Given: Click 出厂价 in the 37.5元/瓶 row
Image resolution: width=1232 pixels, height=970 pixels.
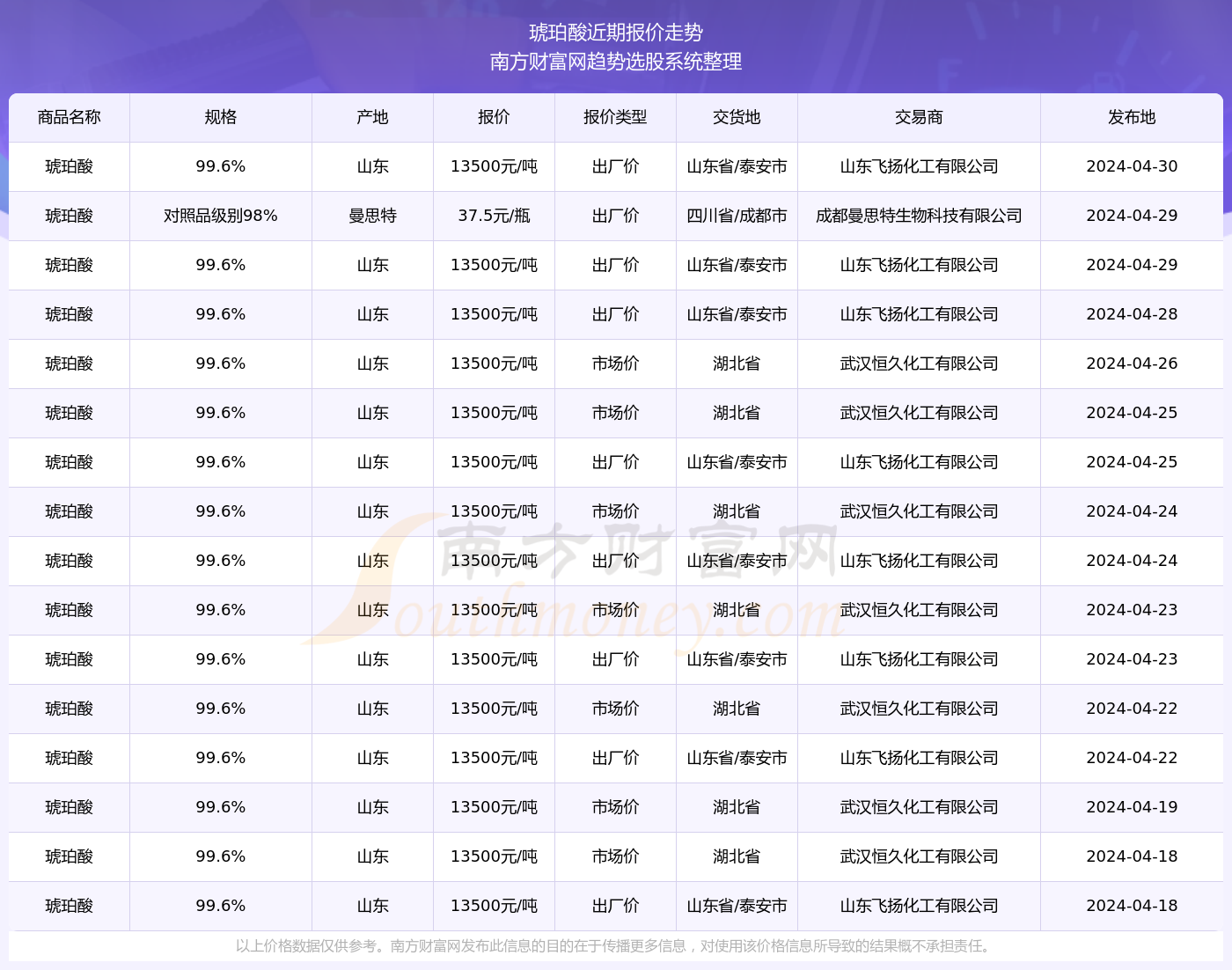Looking at the screenshot, I should click(x=615, y=216).
